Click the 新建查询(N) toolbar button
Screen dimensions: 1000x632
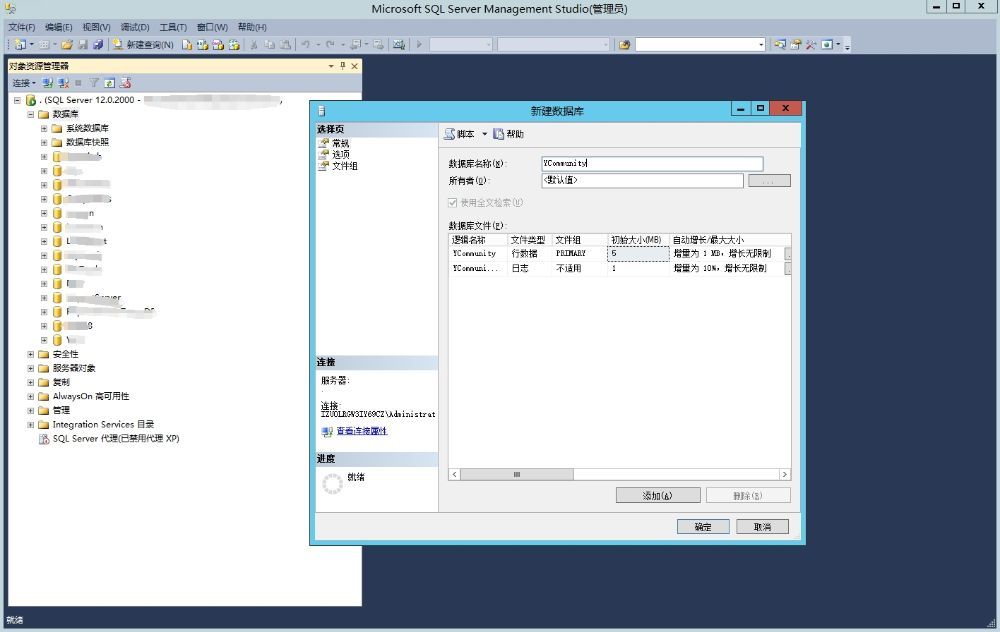[143, 45]
